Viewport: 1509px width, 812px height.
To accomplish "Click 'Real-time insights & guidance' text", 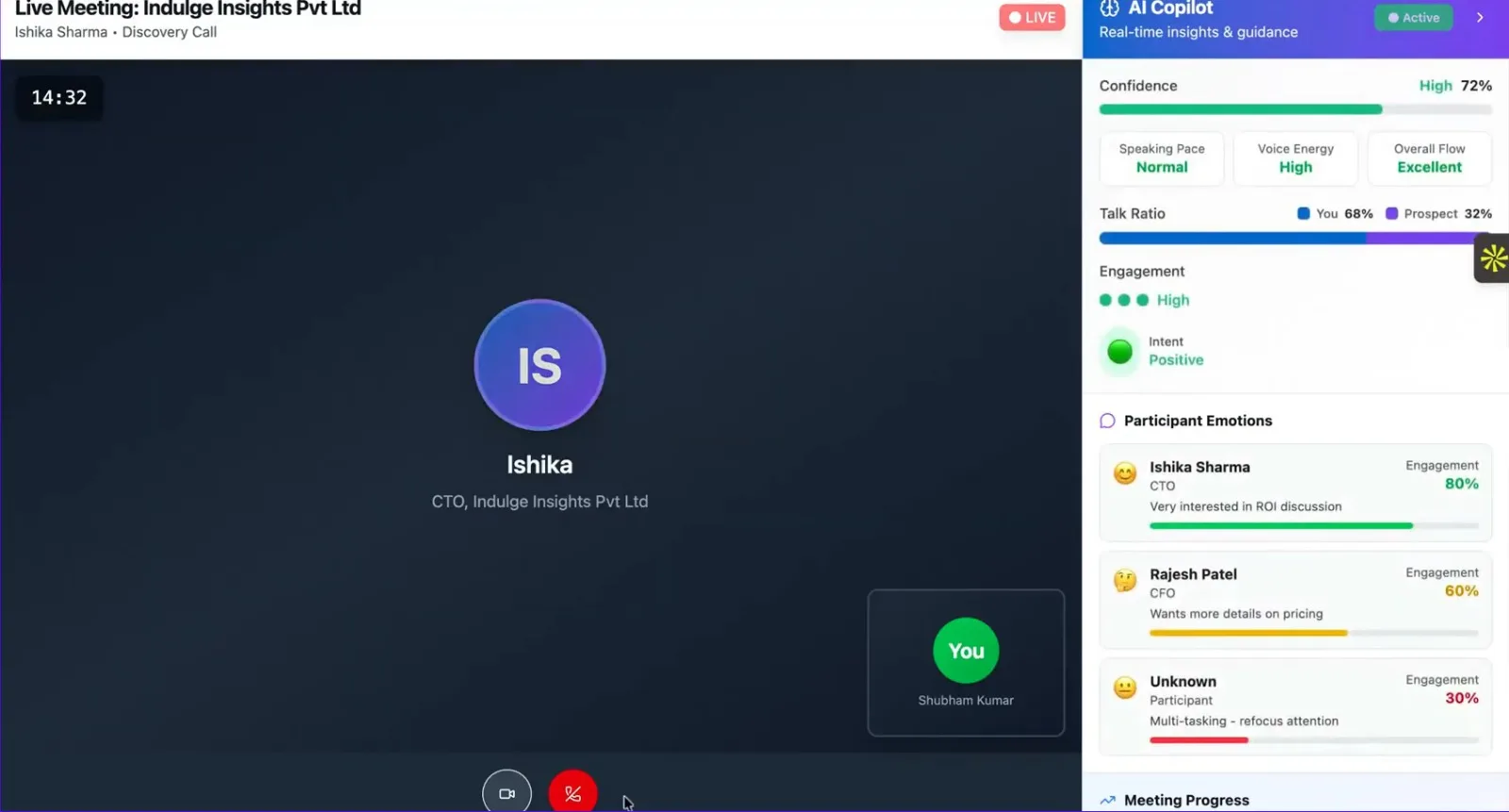I will tap(1198, 32).
